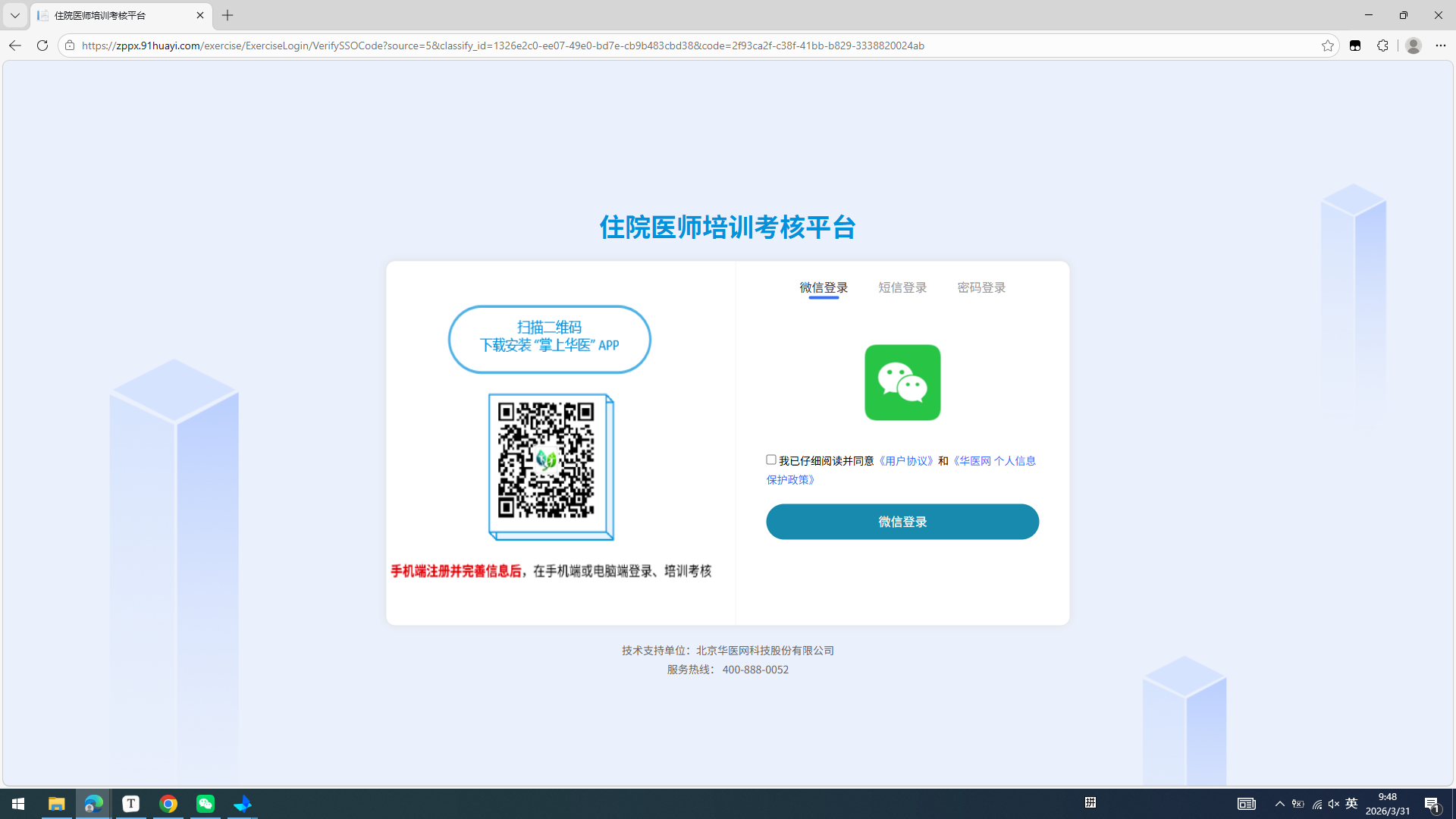View site information lock icon

click(70, 45)
